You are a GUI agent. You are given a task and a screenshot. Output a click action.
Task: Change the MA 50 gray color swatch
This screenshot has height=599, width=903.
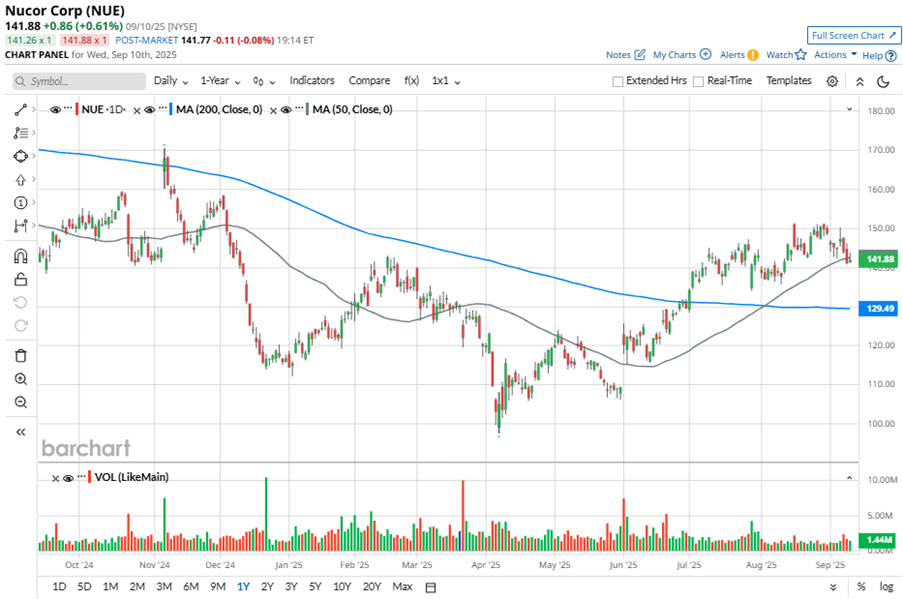[x=308, y=109]
